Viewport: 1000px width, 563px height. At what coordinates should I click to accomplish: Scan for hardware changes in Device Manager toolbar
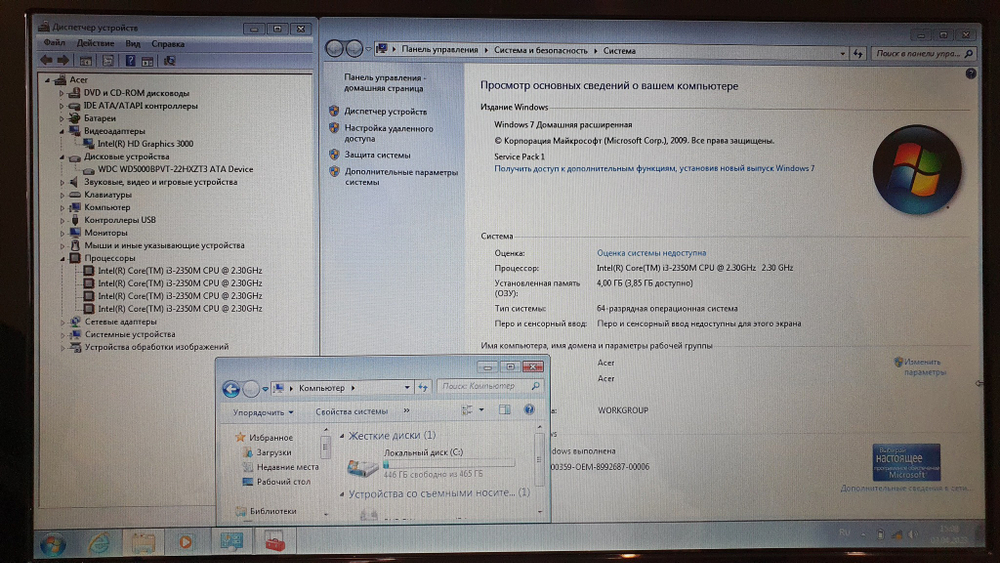pyautogui.click(x=170, y=61)
